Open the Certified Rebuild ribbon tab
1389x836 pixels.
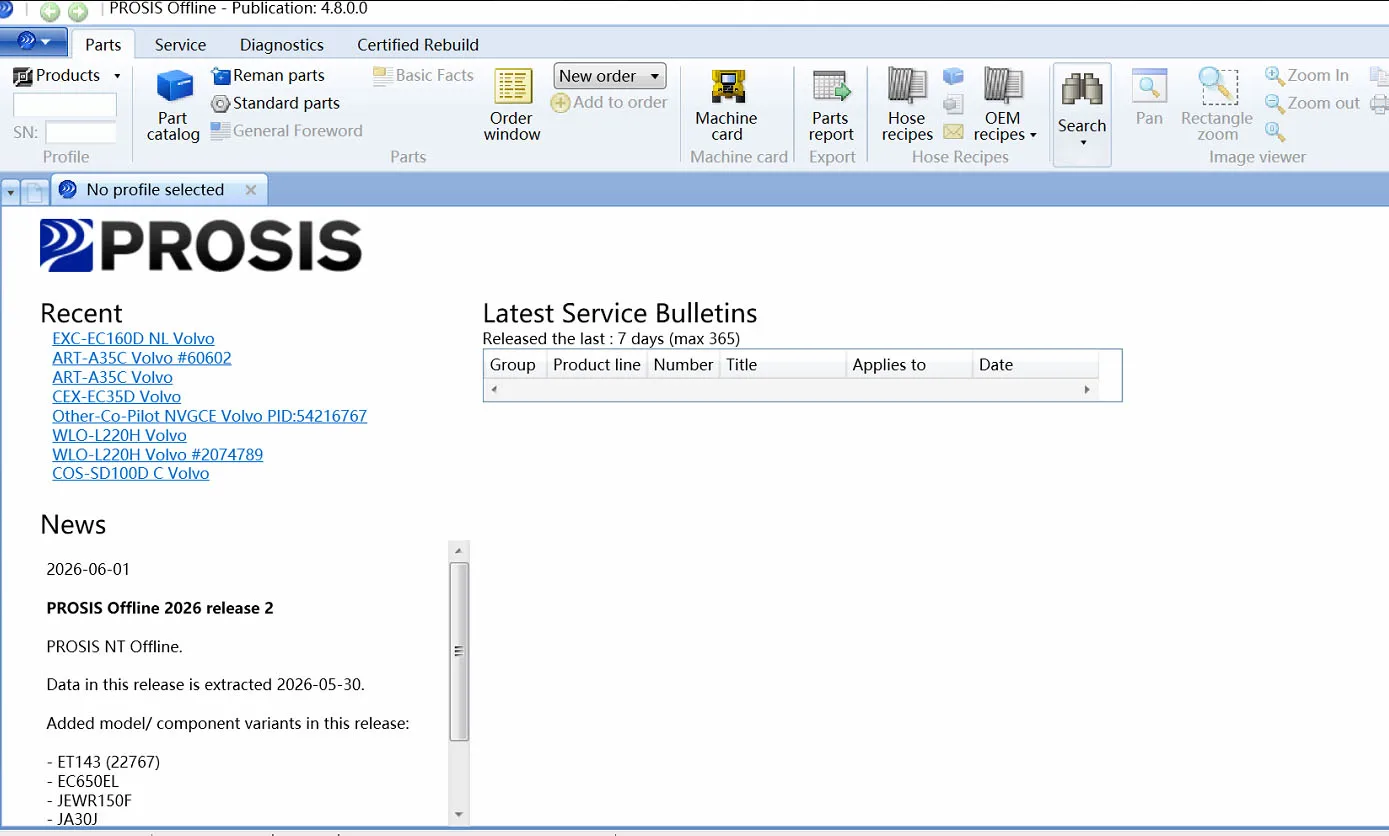(x=418, y=45)
